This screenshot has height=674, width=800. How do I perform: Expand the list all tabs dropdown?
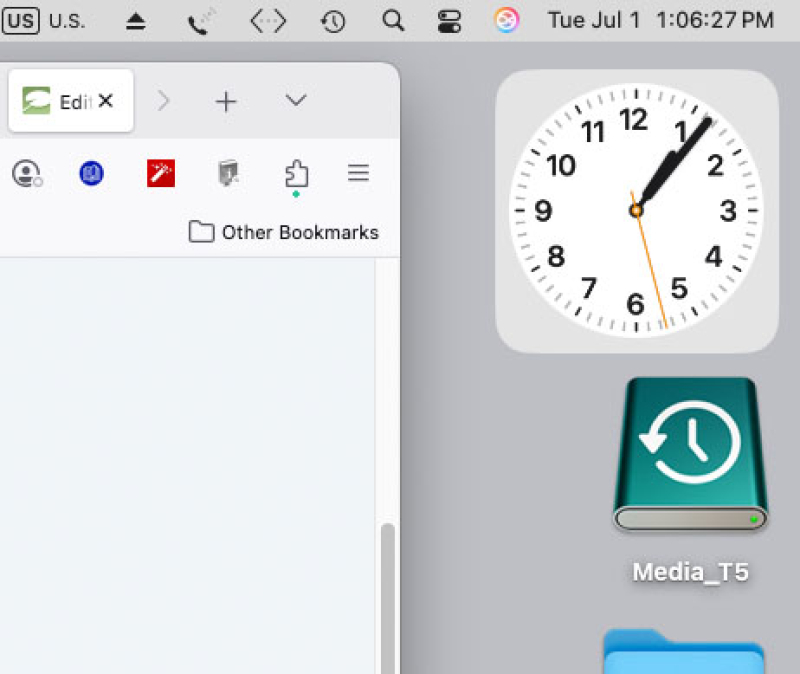295,100
